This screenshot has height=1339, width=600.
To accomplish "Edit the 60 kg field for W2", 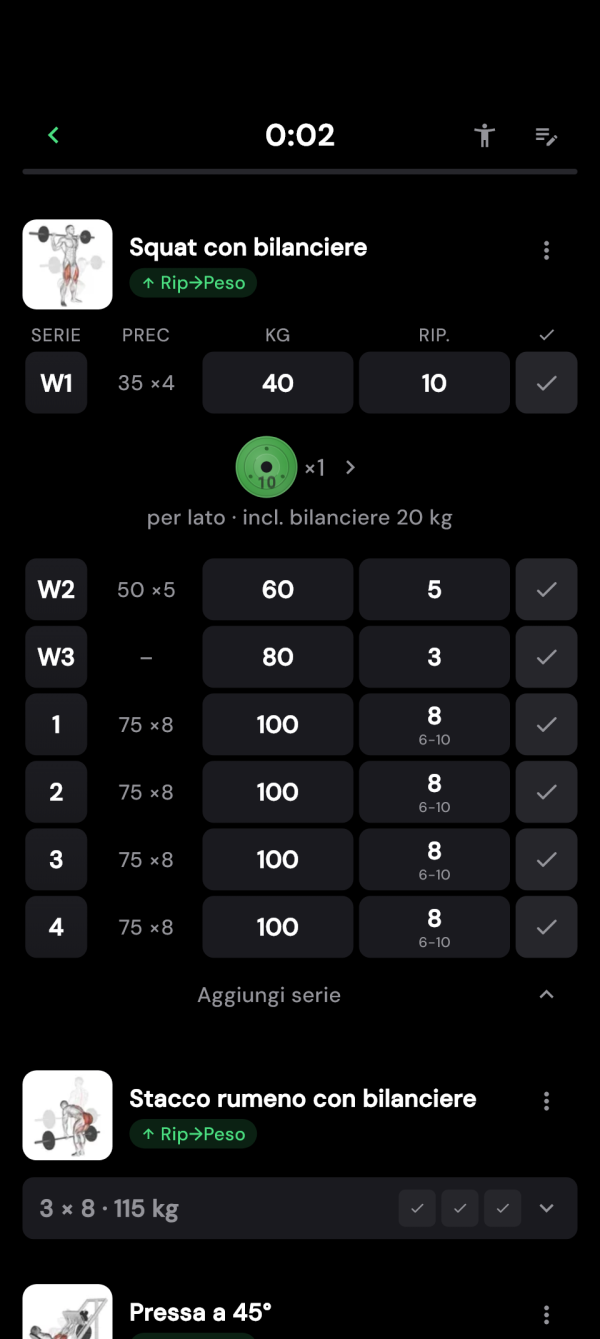I will 278,590.
